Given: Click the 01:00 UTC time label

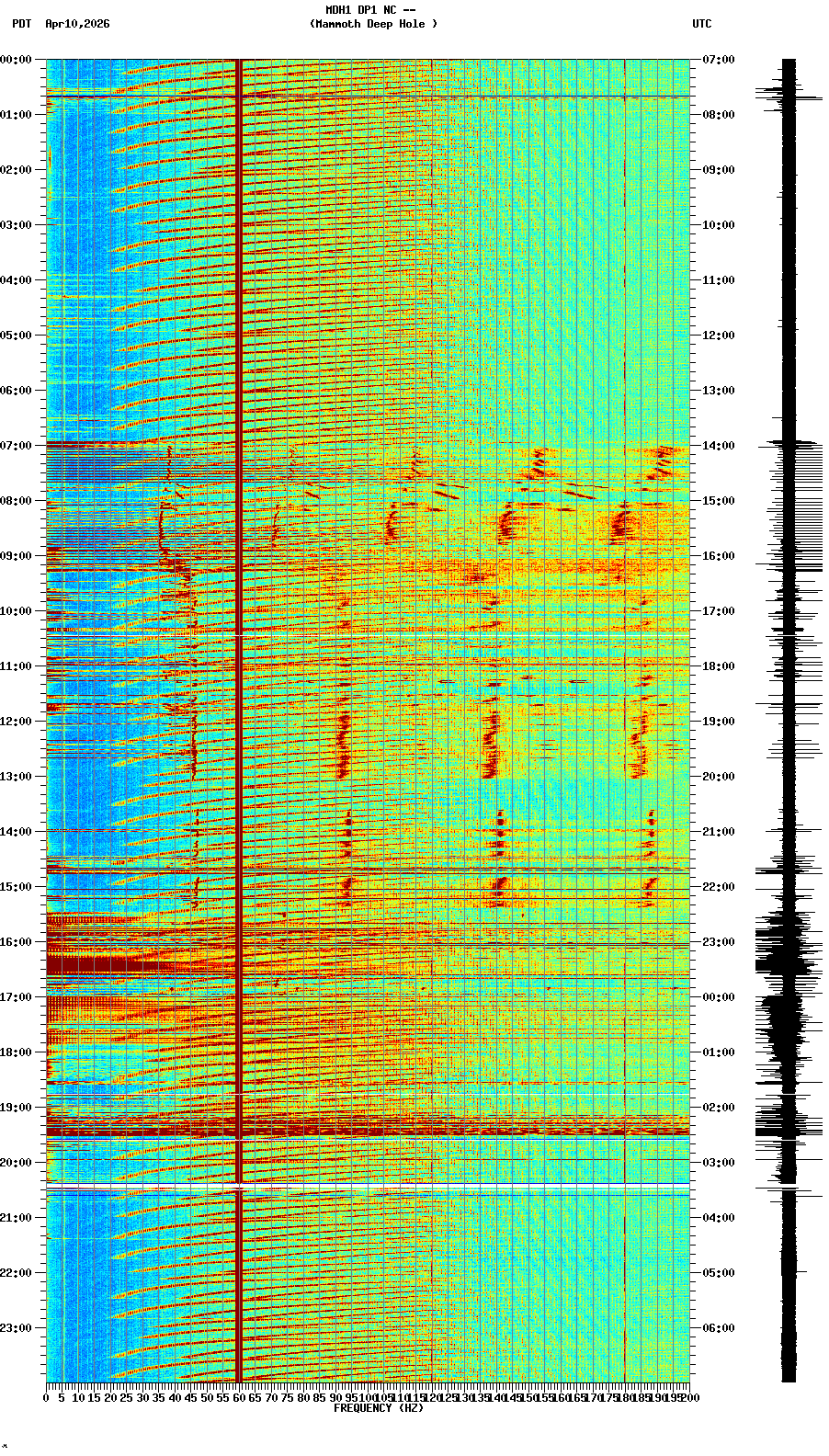Looking at the screenshot, I should [x=719, y=1052].
